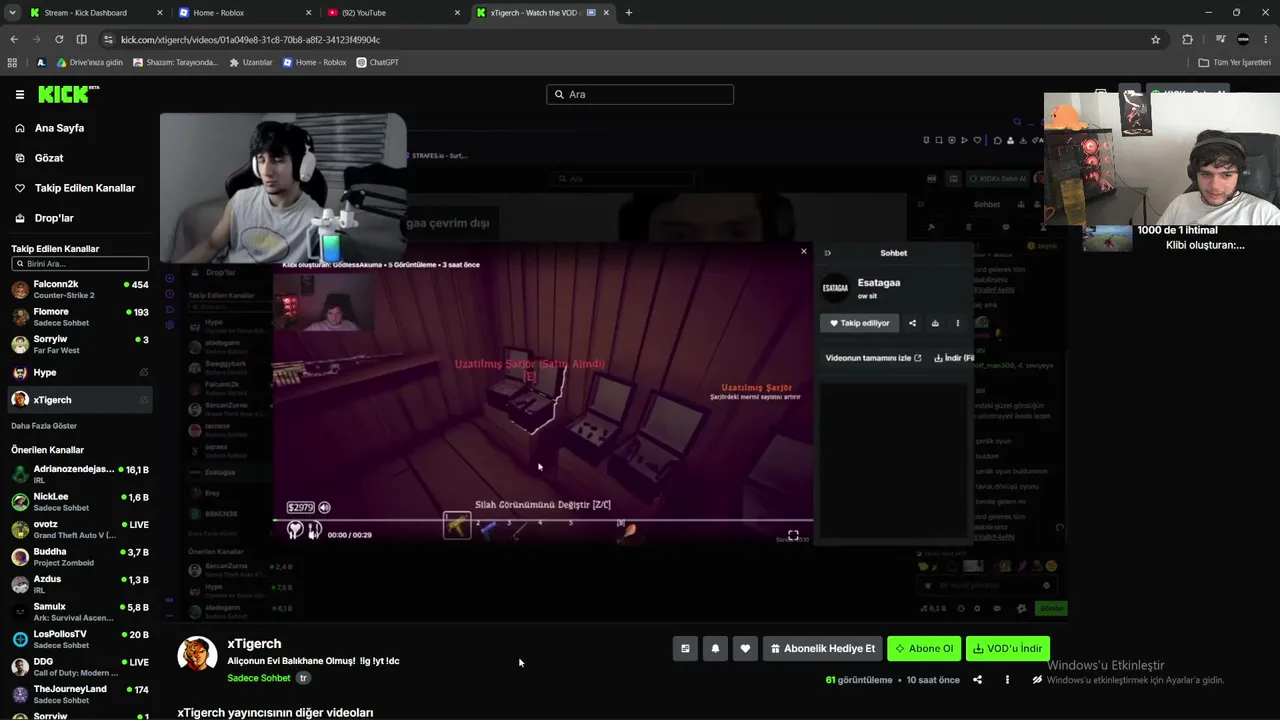Screen dimensions: 1280x720
Task: Open Sorryiw channel playing Far Far West
Action: [80, 345]
